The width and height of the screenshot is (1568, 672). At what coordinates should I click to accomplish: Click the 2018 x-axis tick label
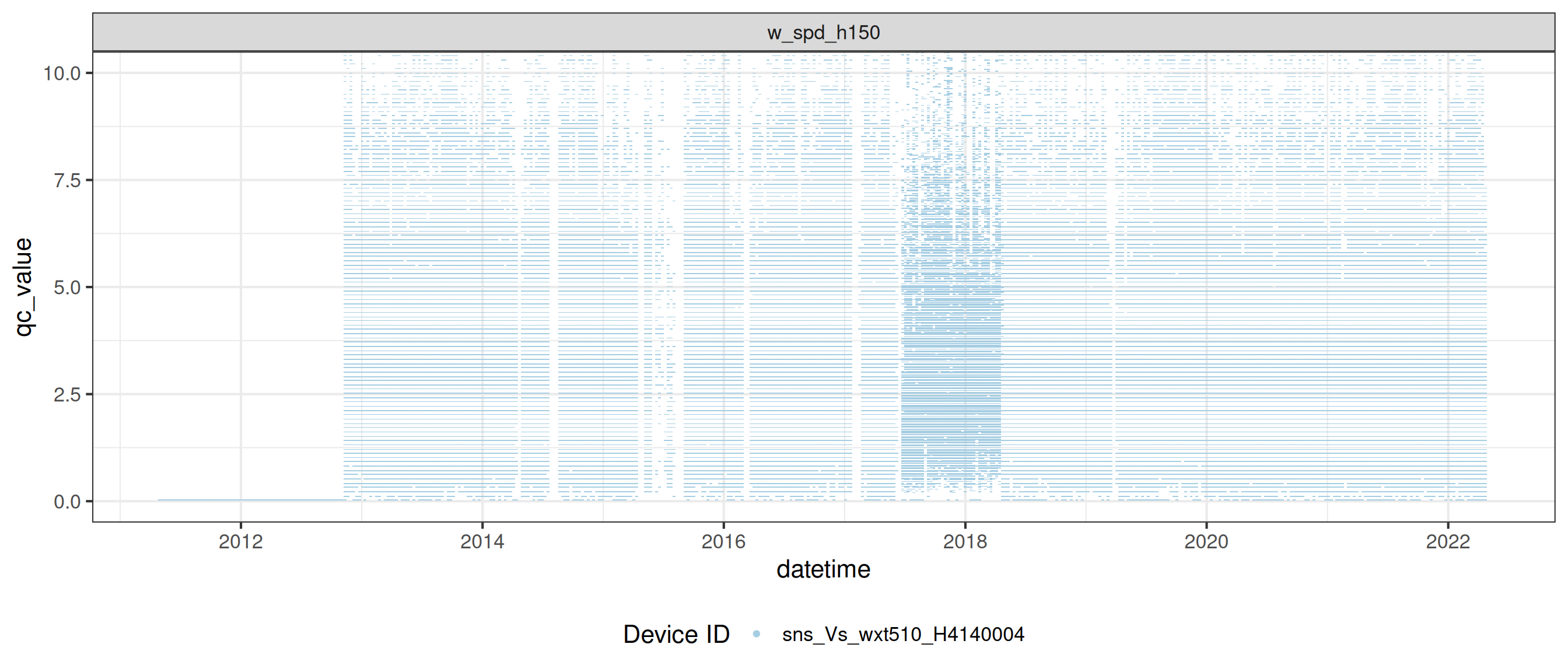click(x=965, y=541)
